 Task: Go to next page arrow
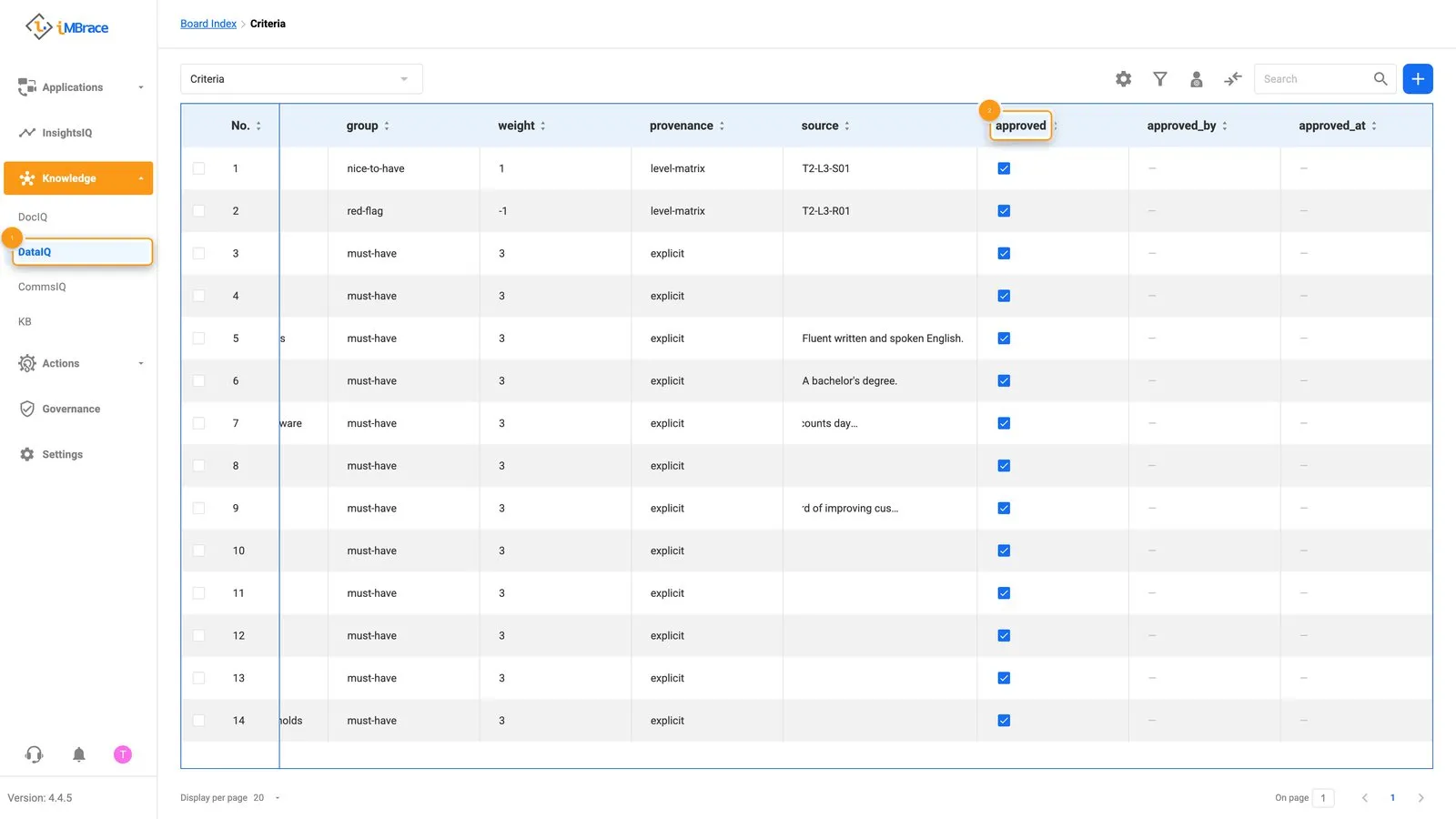[1421, 798]
